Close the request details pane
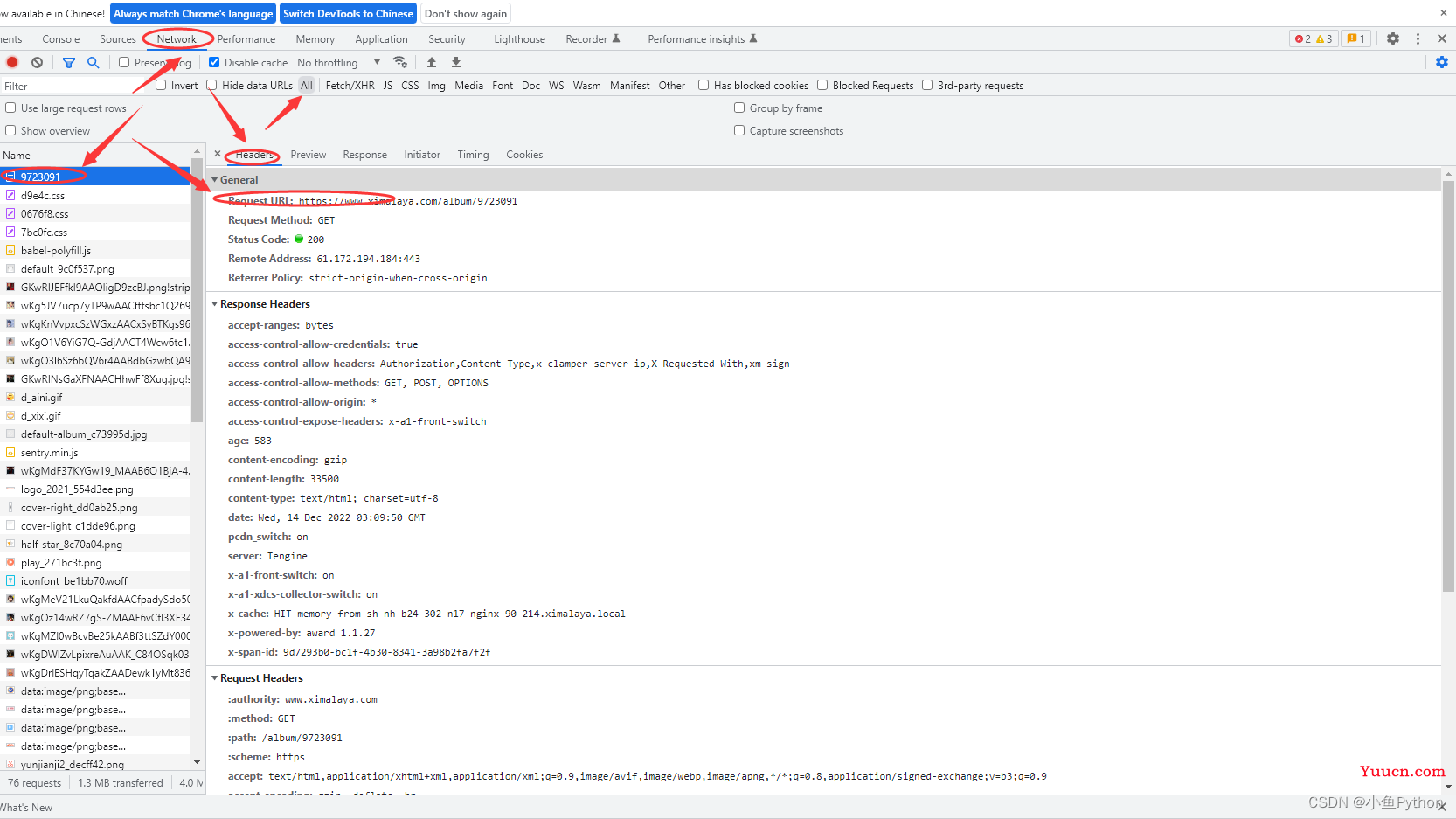This screenshot has height=819, width=1456. [x=218, y=154]
